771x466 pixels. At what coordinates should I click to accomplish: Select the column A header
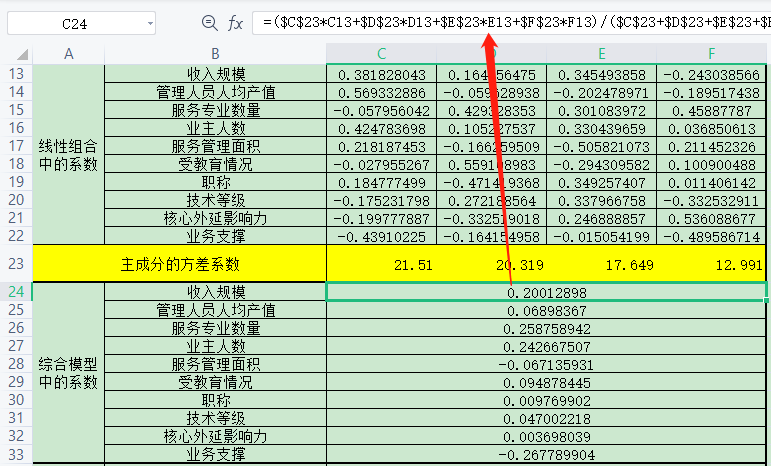tap(68, 53)
